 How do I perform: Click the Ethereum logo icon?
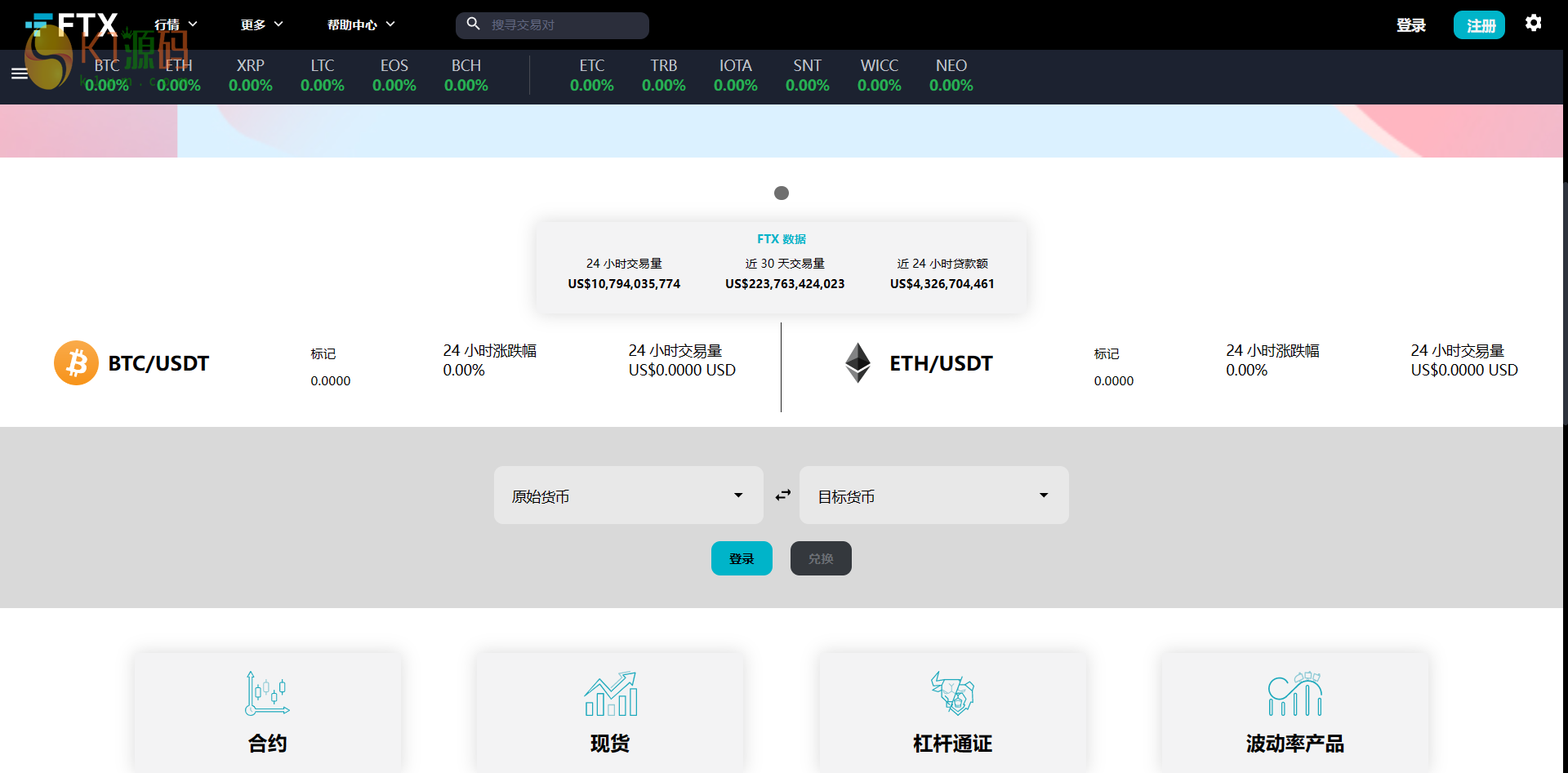(857, 362)
